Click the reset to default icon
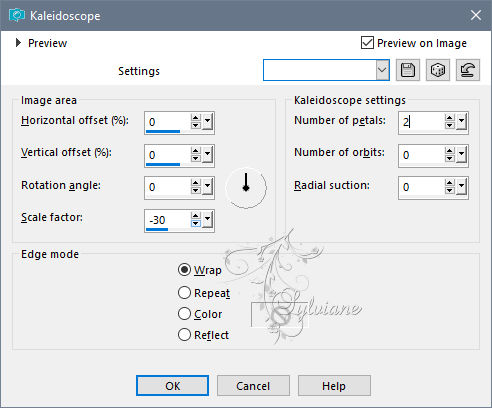Image resolution: width=492 pixels, height=408 pixels. click(468, 70)
